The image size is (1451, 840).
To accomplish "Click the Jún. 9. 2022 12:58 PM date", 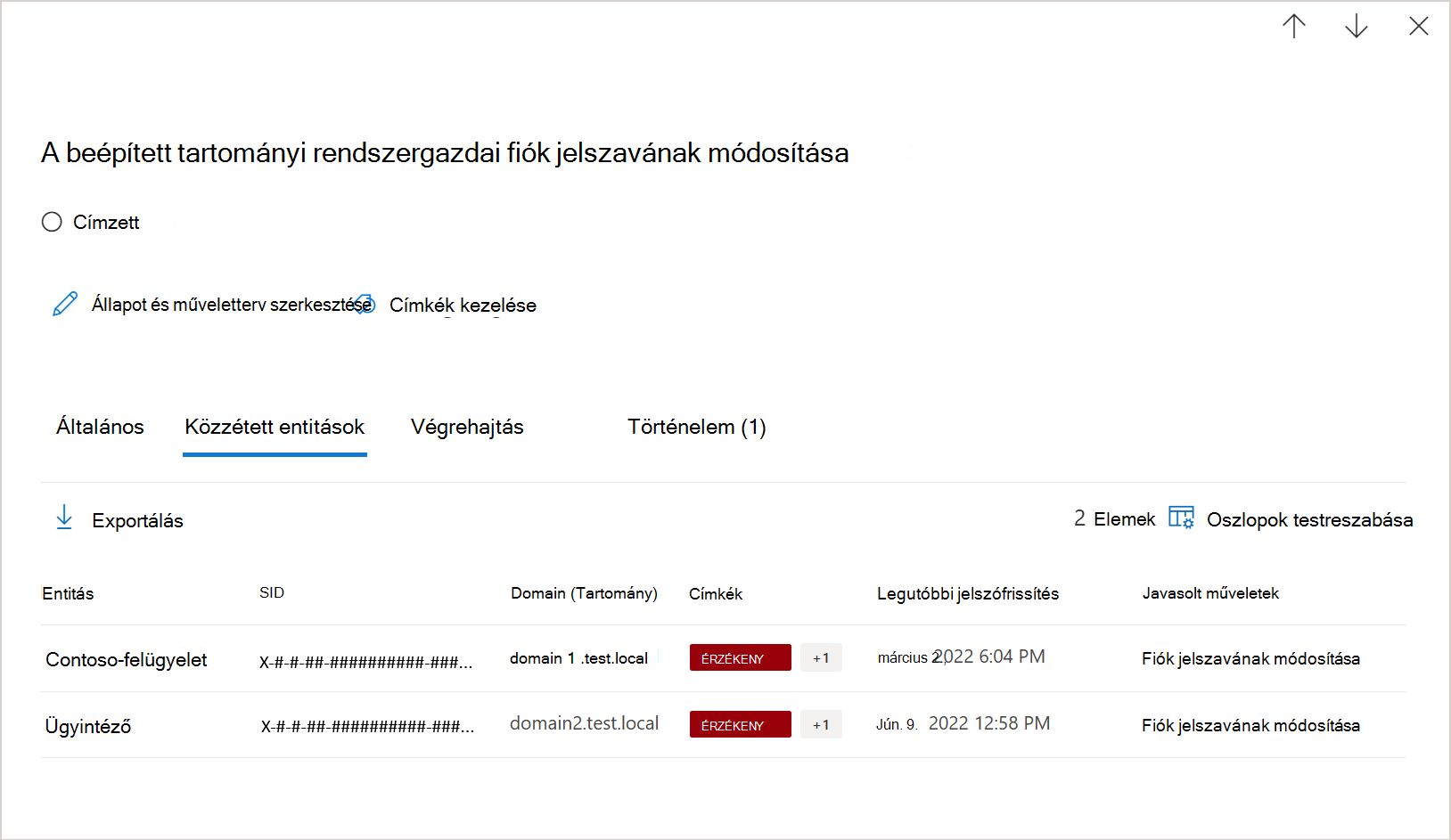I will pyautogui.click(x=963, y=723).
